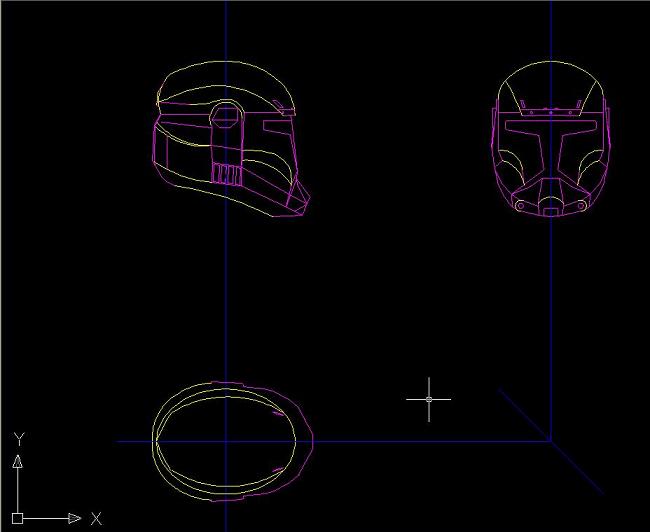Select the front-view helmet wireframe drawing
Image resolution: width=650 pixels, height=532 pixels.
click(551, 139)
